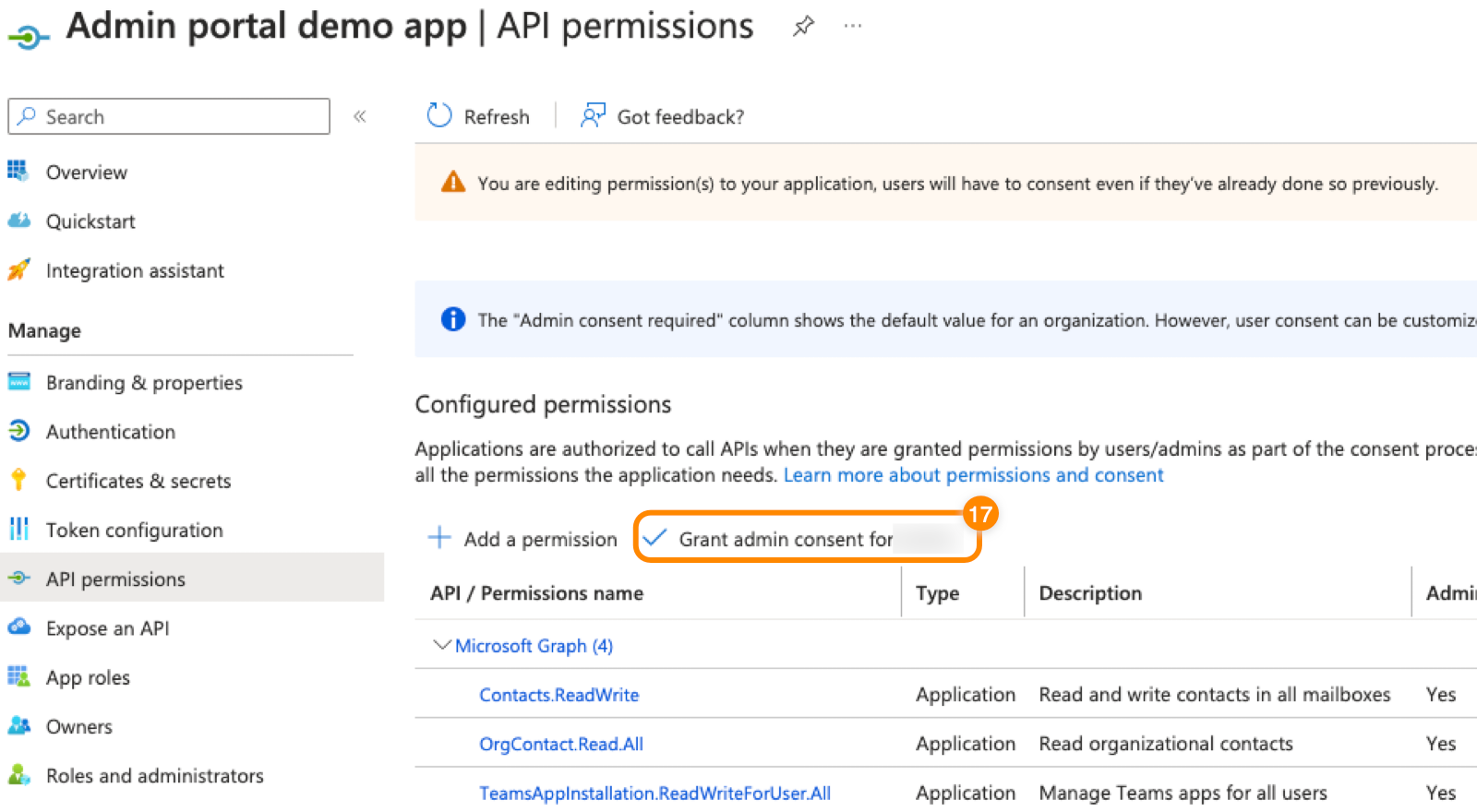The height and width of the screenshot is (812, 1477).
Task: Click the Certificates & secrets key icon
Action: (18, 480)
